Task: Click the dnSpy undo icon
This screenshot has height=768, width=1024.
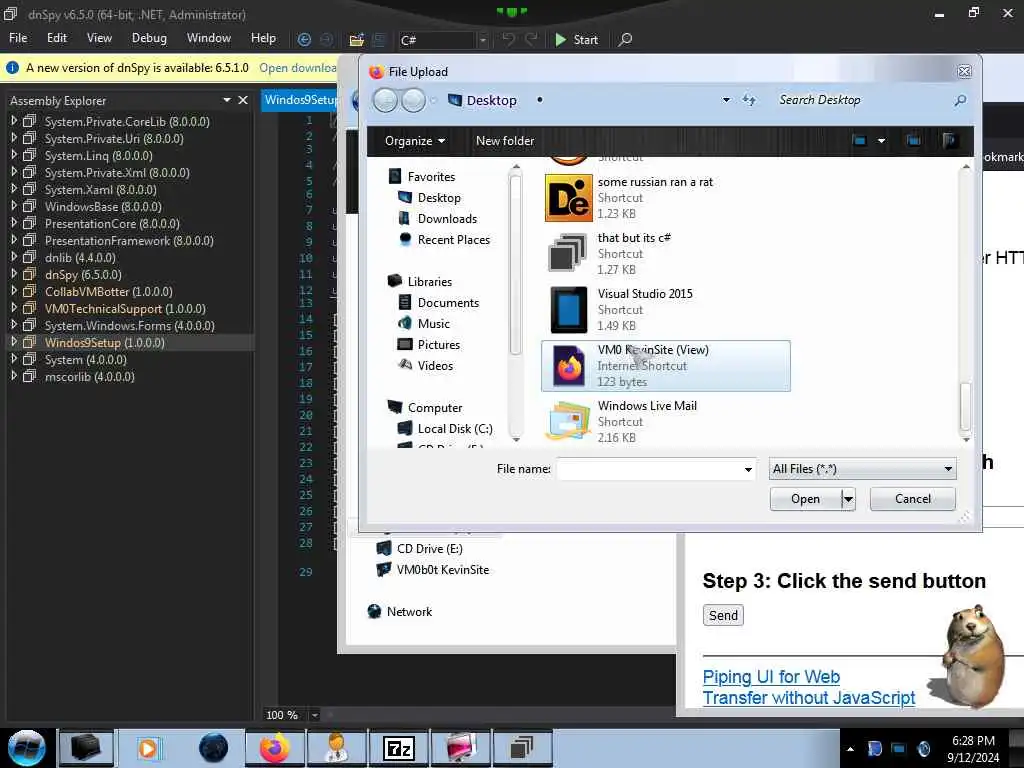Action: tap(508, 40)
